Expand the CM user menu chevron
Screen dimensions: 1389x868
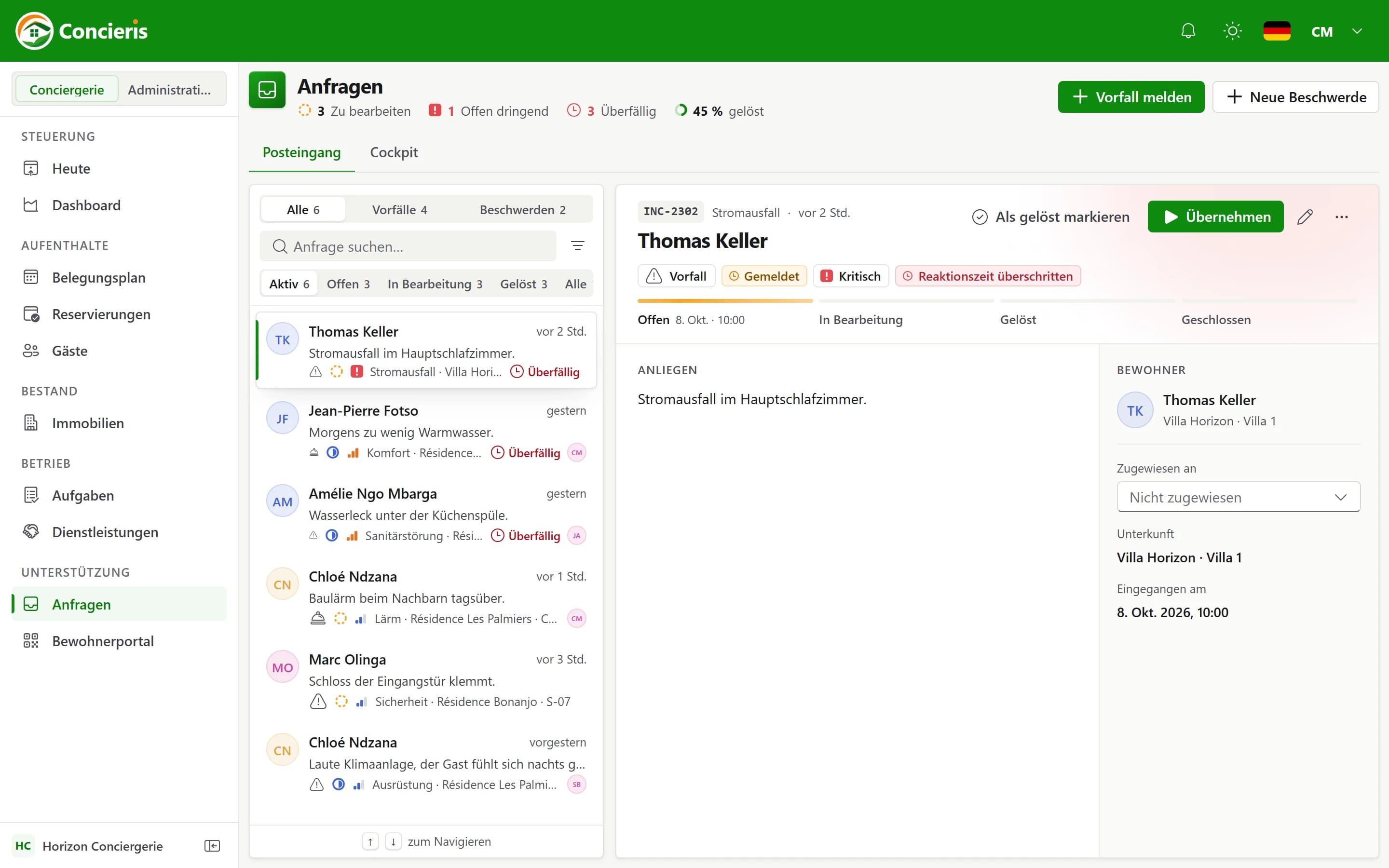pos(1357,31)
